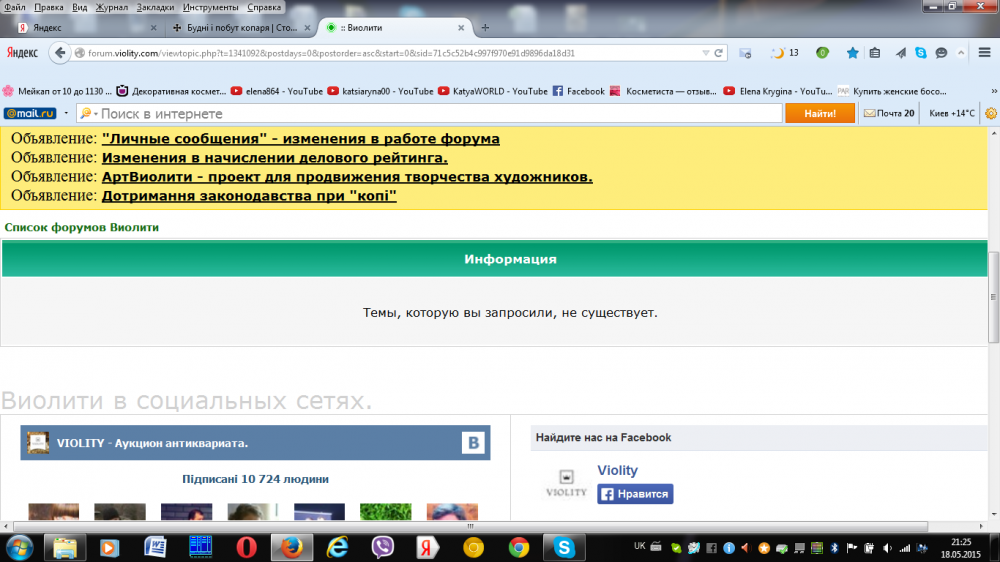Open Изменения в начислении делового рейтинга link
Viewport: 1000px width, 562px height.
pos(275,158)
